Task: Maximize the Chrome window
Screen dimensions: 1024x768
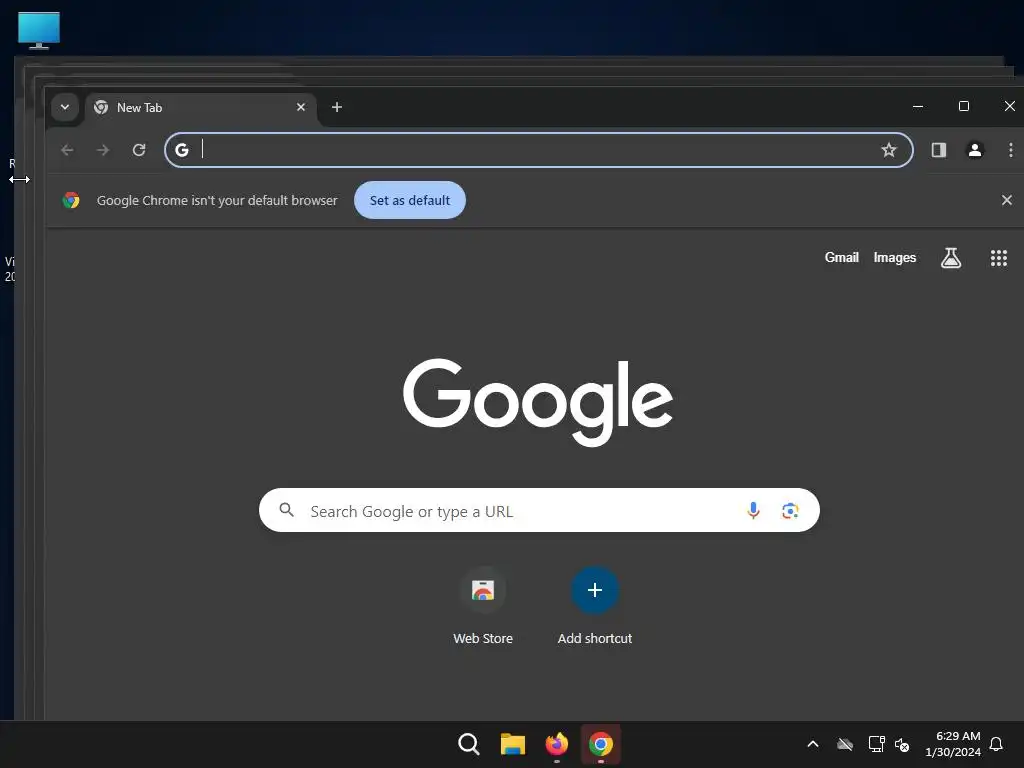Action: pyautogui.click(x=964, y=106)
